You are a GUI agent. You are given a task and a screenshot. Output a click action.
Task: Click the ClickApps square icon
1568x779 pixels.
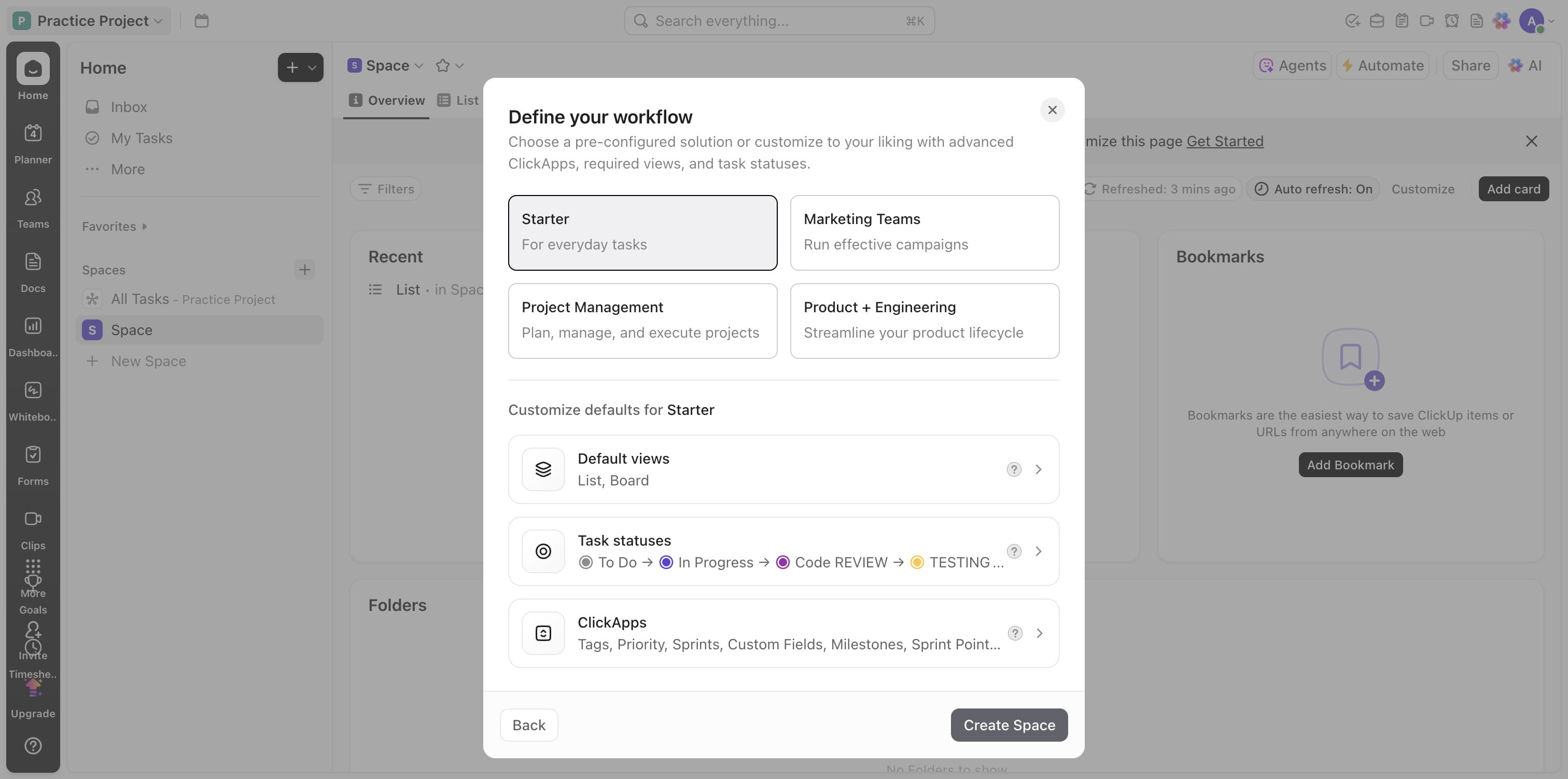click(x=543, y=633)
